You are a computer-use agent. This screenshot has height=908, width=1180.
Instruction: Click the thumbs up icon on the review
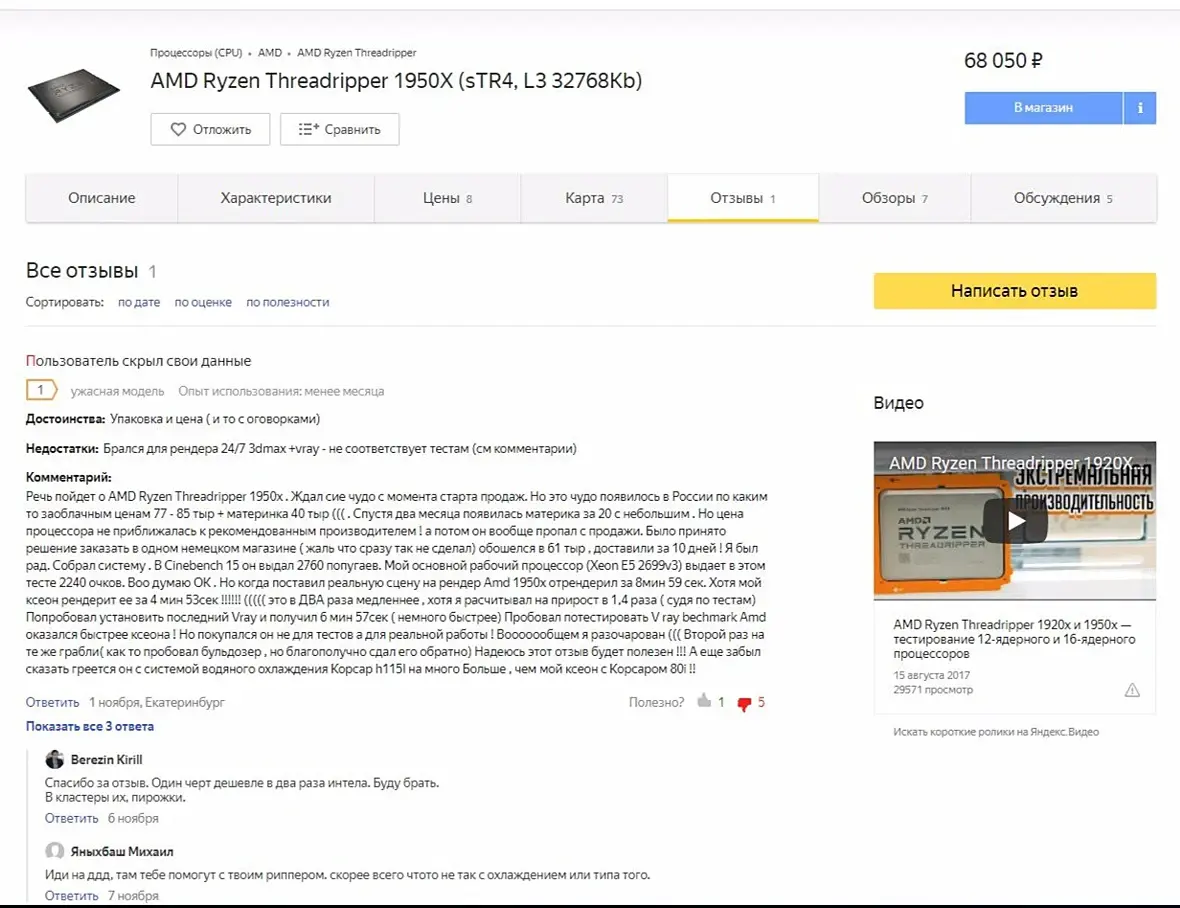click(x=704, y=701)
